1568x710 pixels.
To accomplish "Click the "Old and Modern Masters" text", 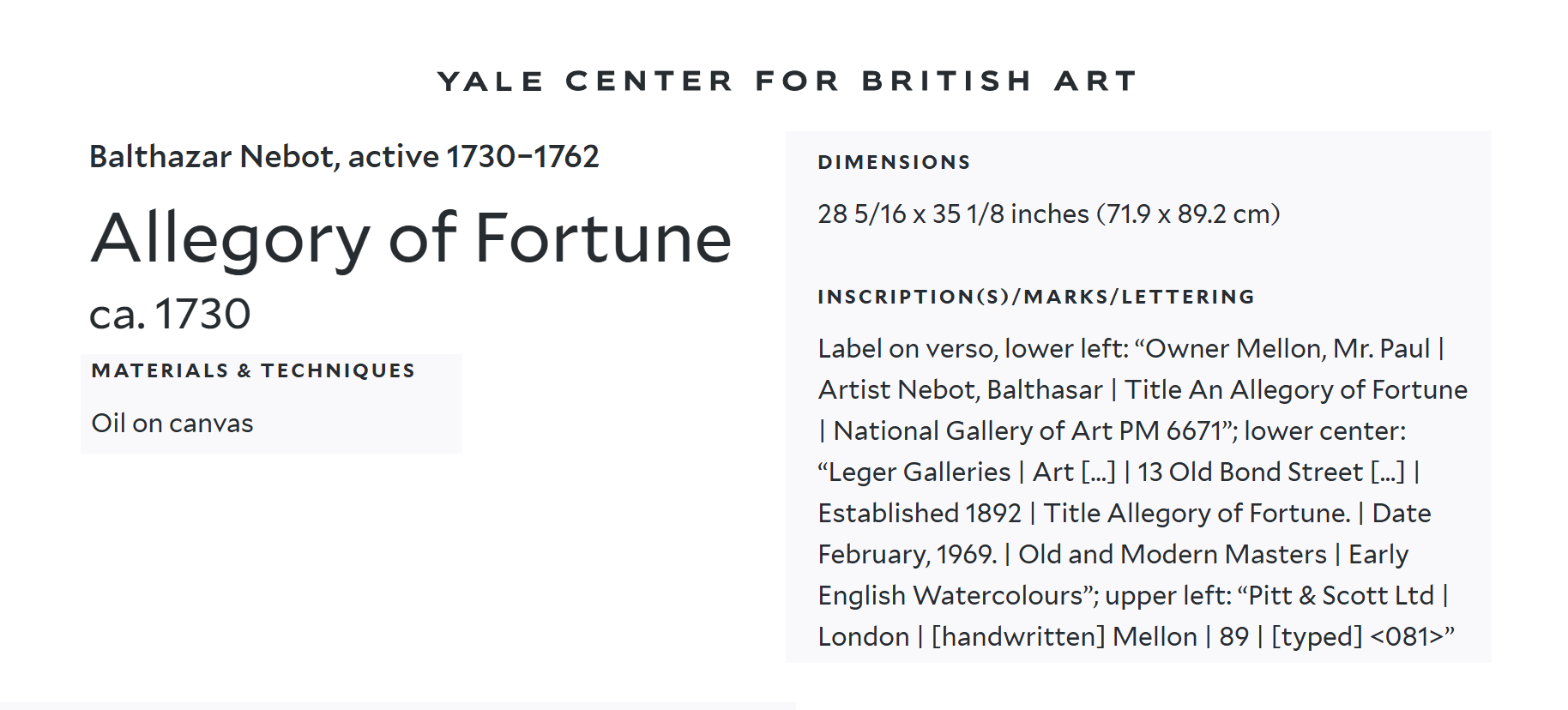I will click(x=1172, y=555).
